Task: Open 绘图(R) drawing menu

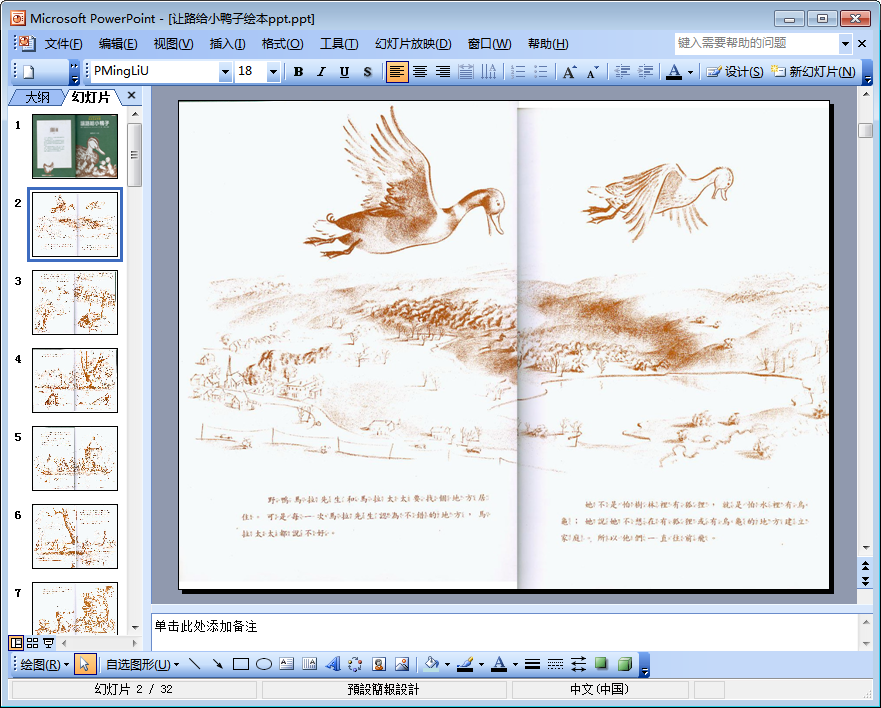Action: pos(44,665)
